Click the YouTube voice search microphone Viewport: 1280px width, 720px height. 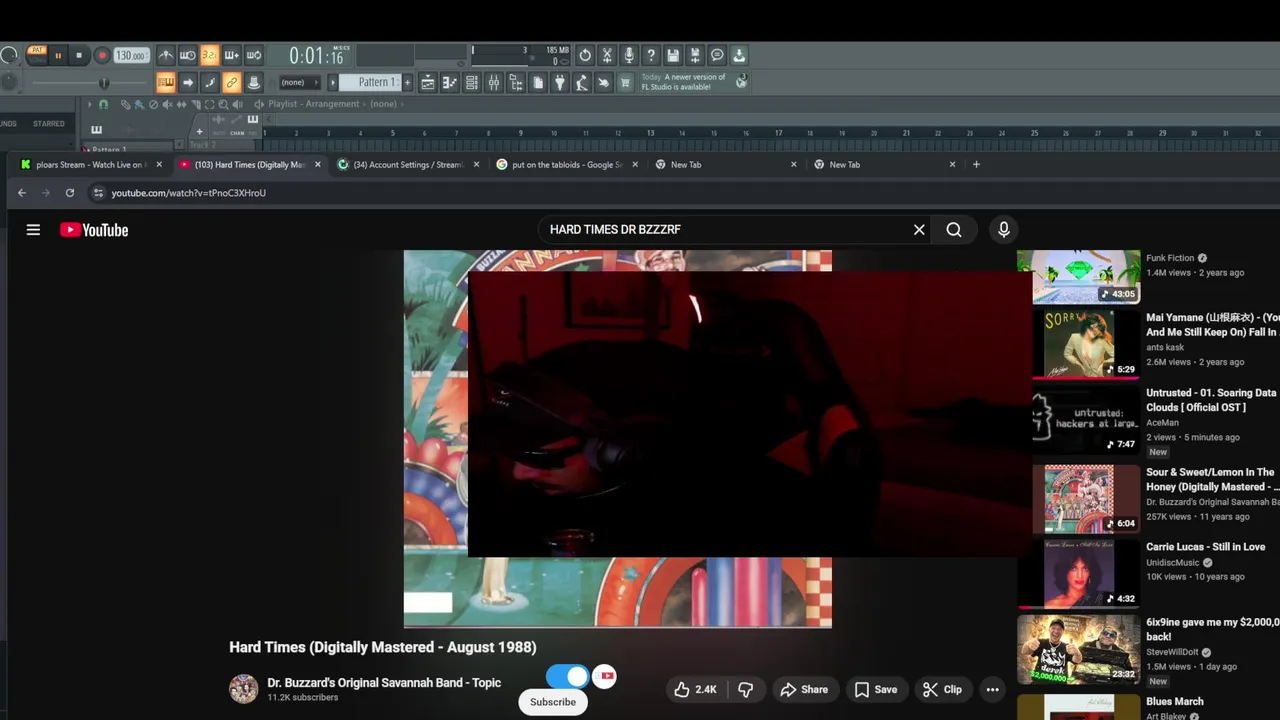click(x=1004, y=230)
